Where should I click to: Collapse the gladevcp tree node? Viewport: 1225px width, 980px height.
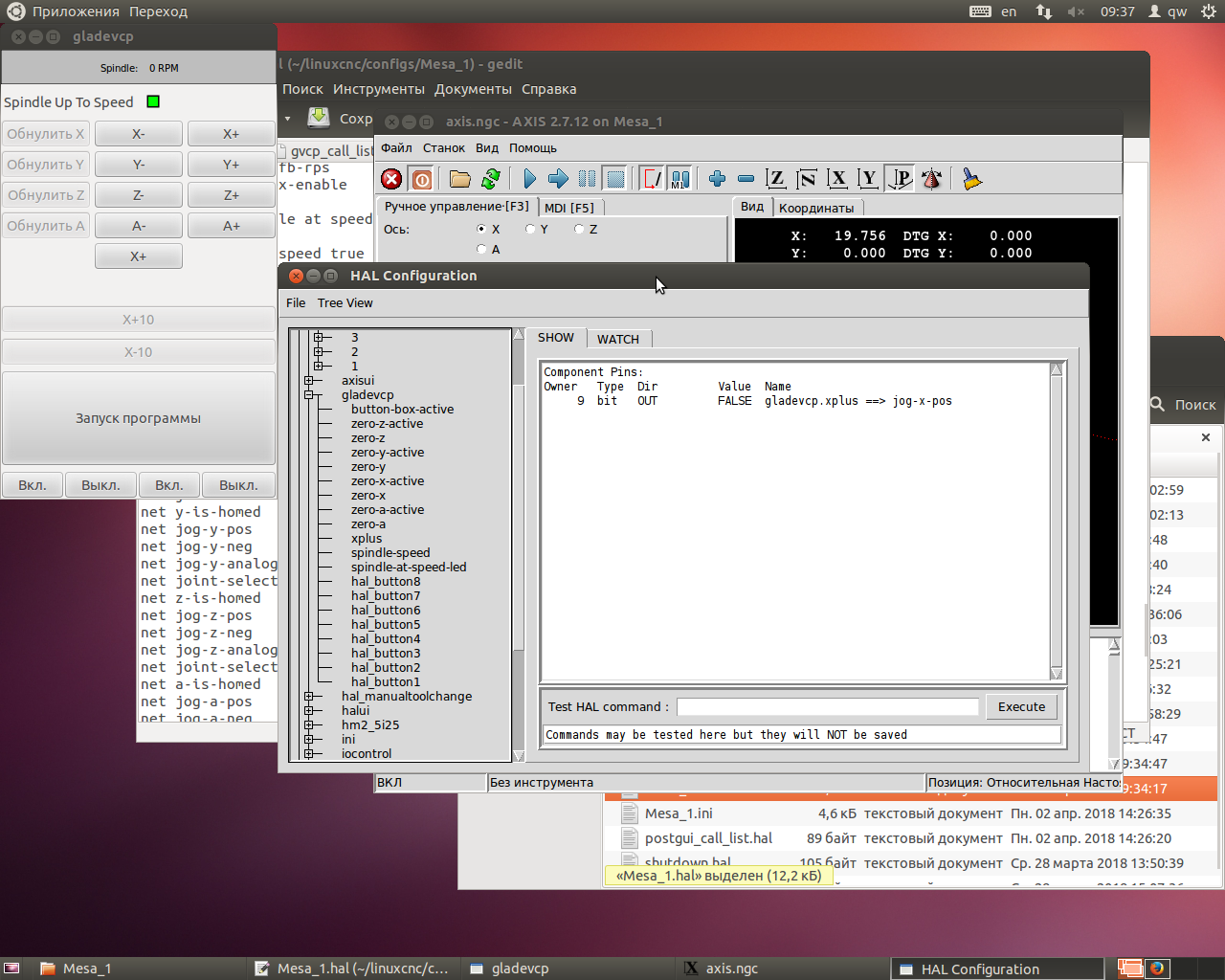coord(309,395)
